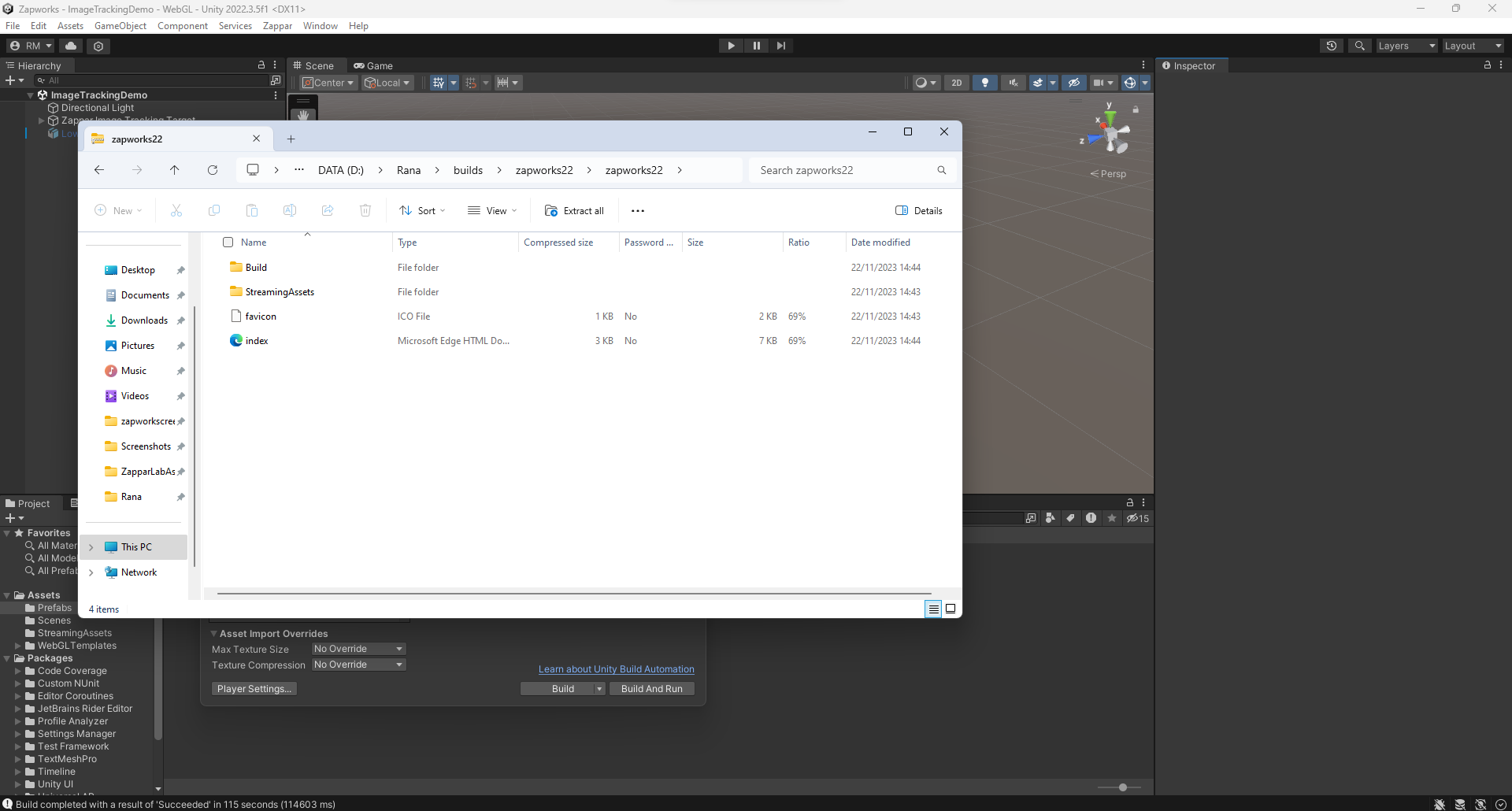
Task: Open the shading draw mode dropdown
Action: pyautogui.click(x=925, y=83)
